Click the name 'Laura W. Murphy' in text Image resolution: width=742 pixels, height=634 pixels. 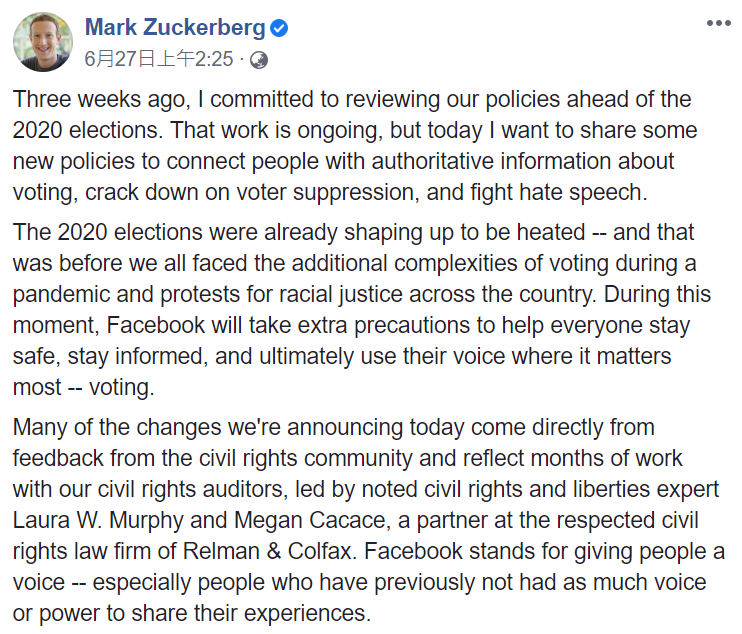[98, 520]
